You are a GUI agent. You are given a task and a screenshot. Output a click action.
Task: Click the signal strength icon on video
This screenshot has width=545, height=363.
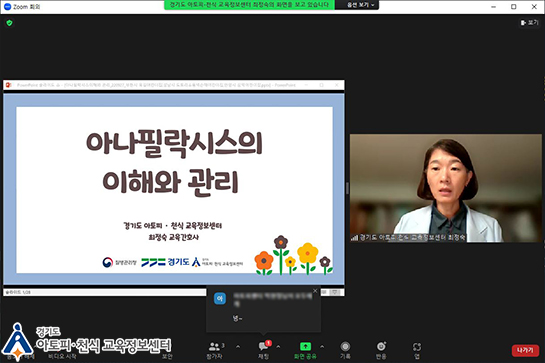[x=354, y=238]
